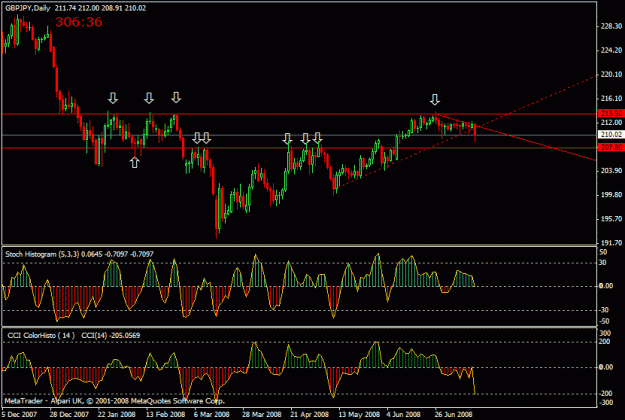Select the red 213.50 resistance price tag
This screenshot has width=625, height=420.
coord(611,114)
